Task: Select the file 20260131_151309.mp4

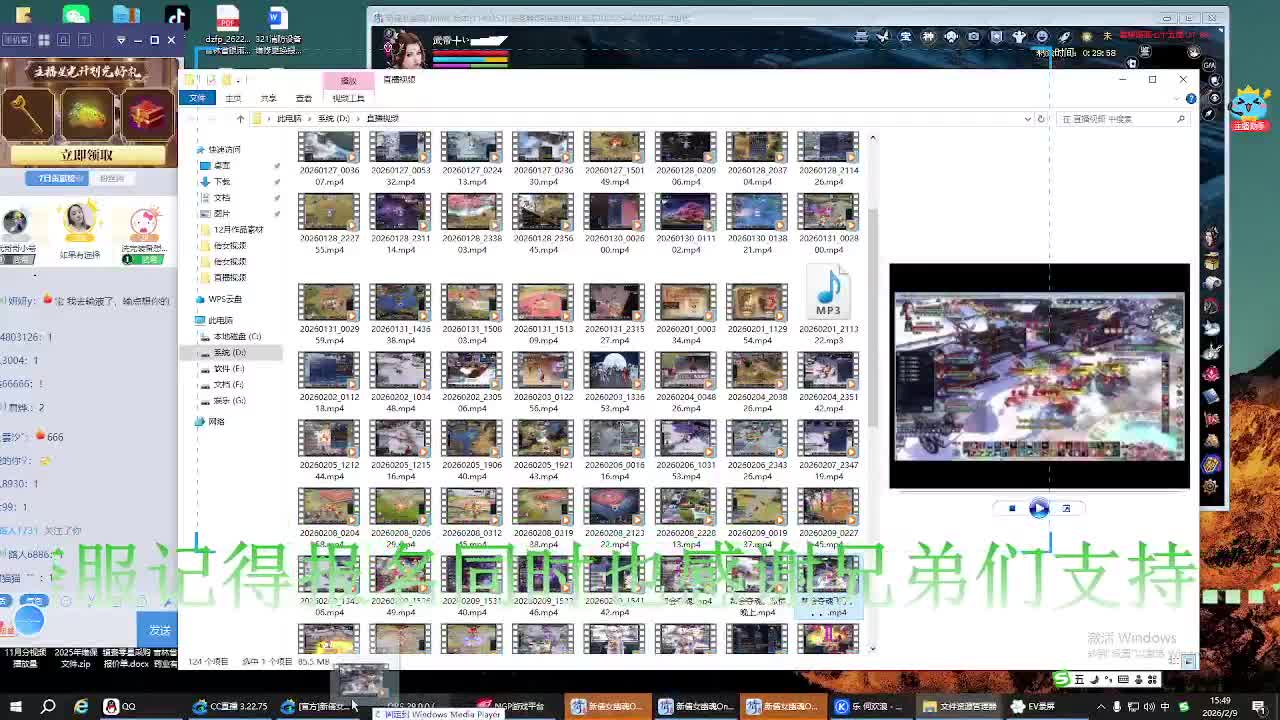Action: [543, 314]
